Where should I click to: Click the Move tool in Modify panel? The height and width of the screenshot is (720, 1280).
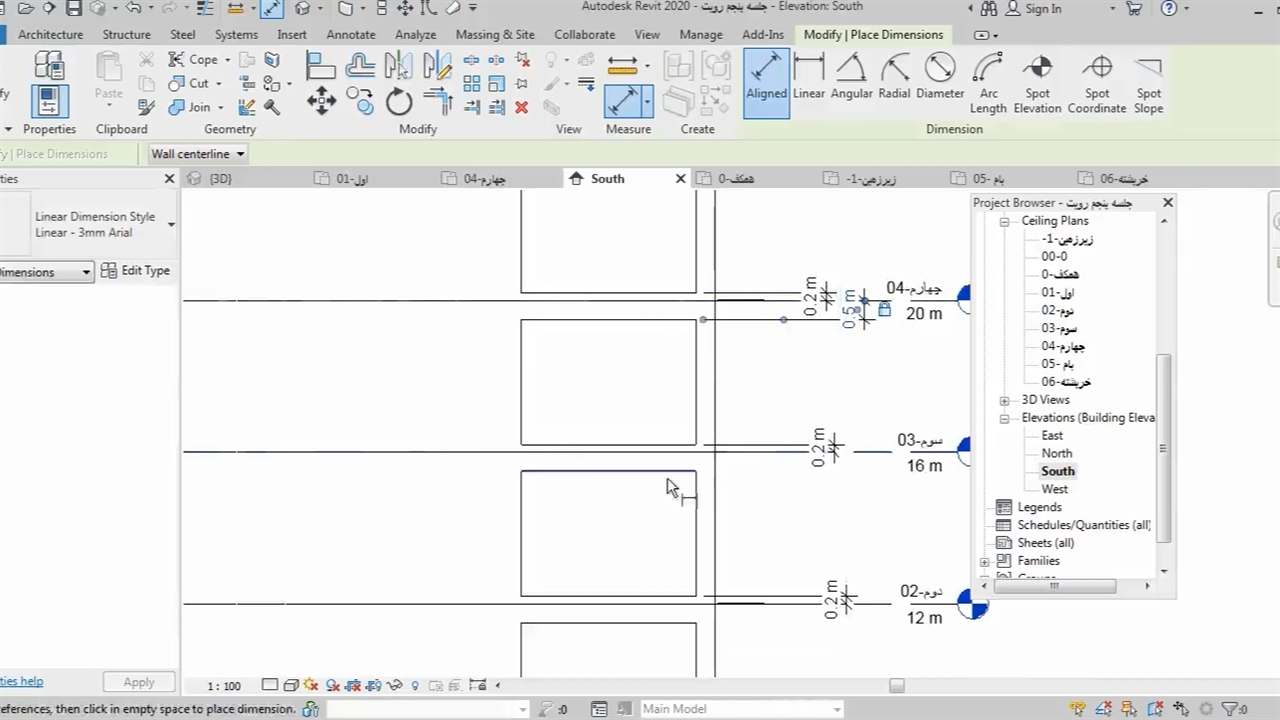(321, 101)
